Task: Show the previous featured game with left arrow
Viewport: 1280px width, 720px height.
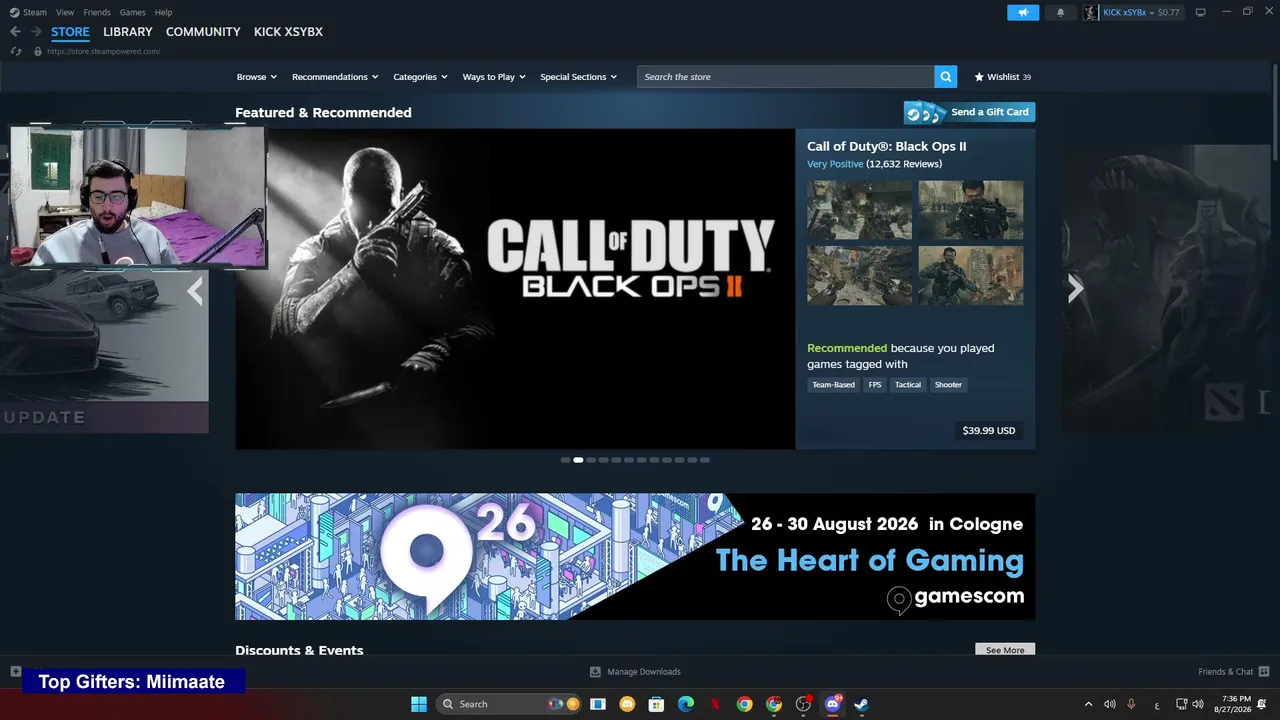Action: pos(195,290)
